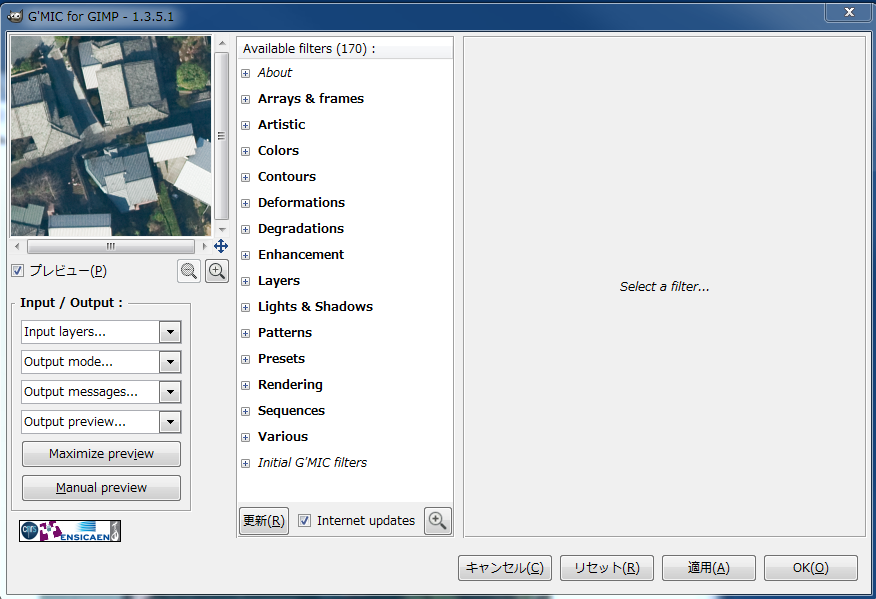Click the 'Select a filter...' placeholder text
Screen dimensions: 876x599
coord(664,287)
